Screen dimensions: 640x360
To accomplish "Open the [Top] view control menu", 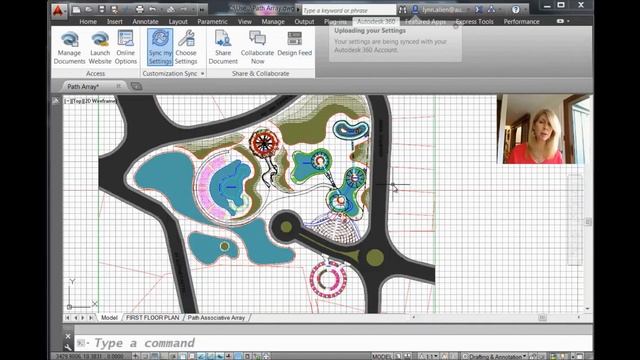I will pos(76,101).
